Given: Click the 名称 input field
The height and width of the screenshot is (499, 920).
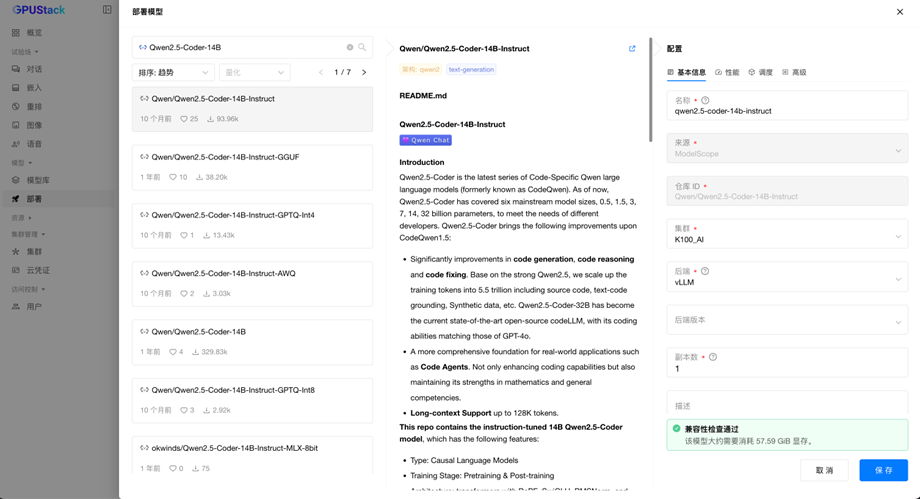Looking at the screenshot, I should [x=787, y=106].
